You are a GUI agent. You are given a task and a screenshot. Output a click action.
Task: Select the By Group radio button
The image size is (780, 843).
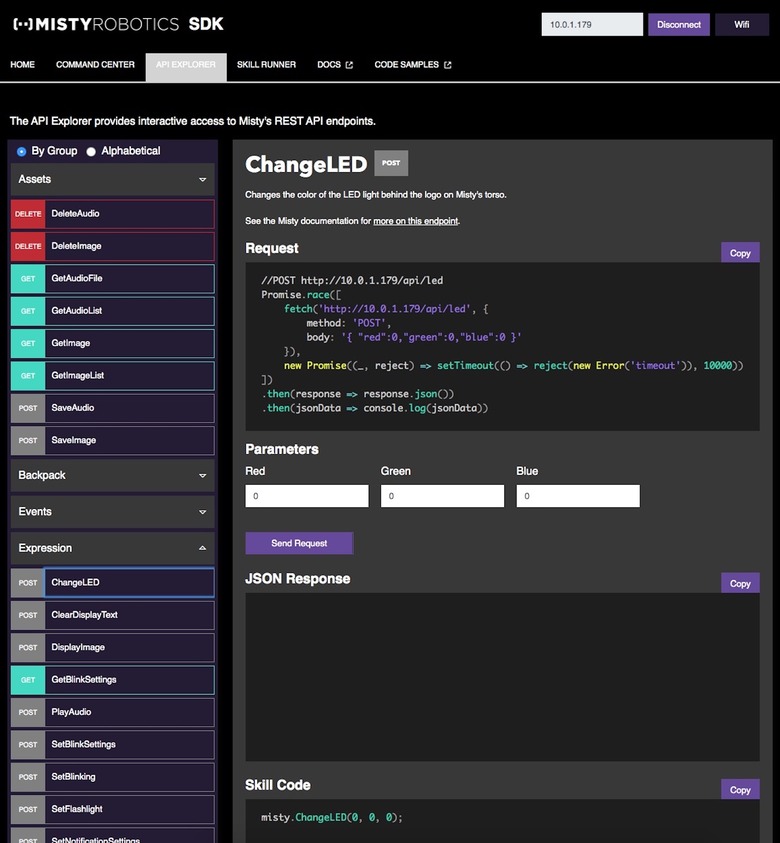click(x=22, y=152)
